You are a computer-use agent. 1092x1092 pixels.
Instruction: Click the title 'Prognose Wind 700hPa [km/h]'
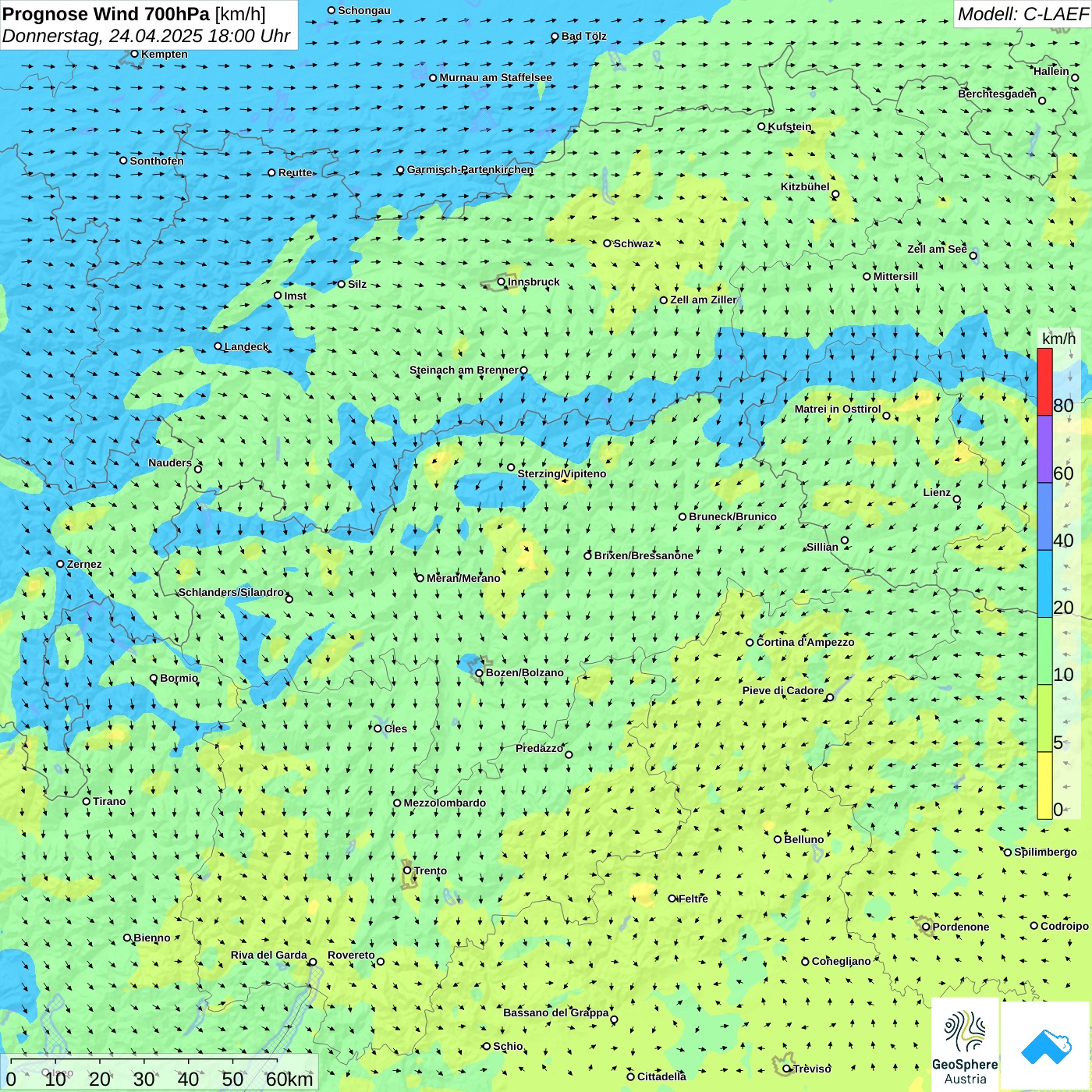[134, 14]
